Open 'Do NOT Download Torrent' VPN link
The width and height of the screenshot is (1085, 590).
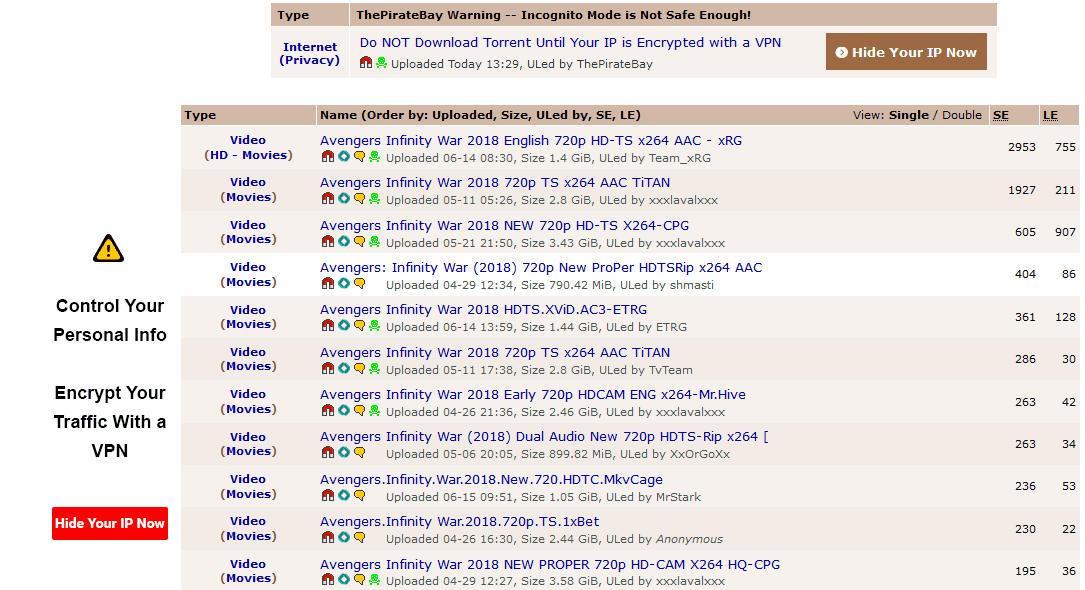point(570,42)
